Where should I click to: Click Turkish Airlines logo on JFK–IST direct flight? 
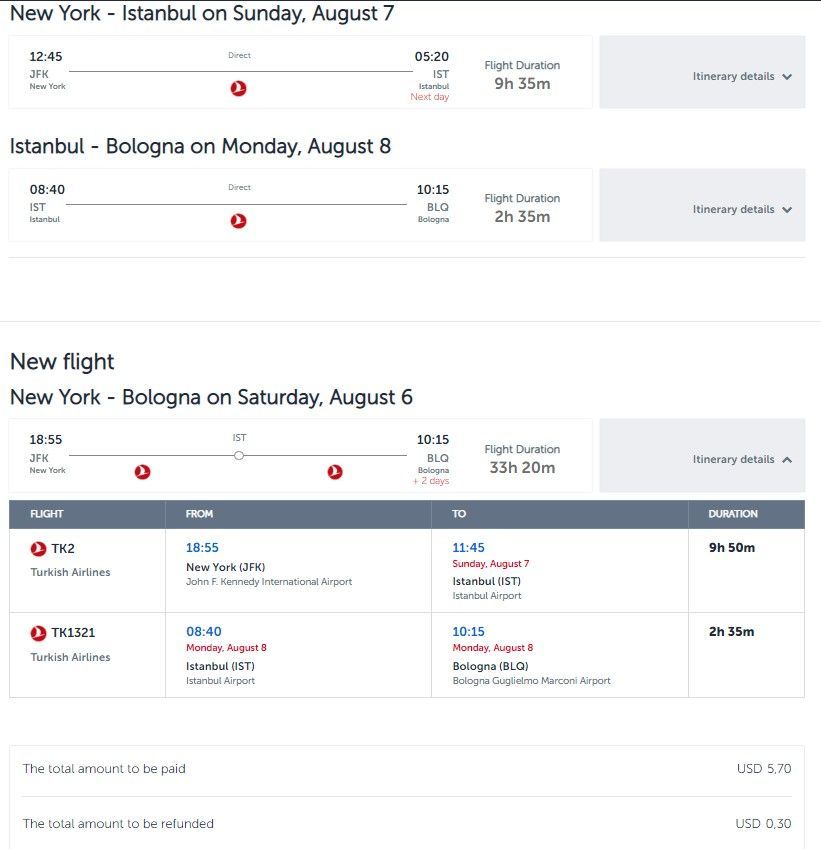click(x=238, y=88)
